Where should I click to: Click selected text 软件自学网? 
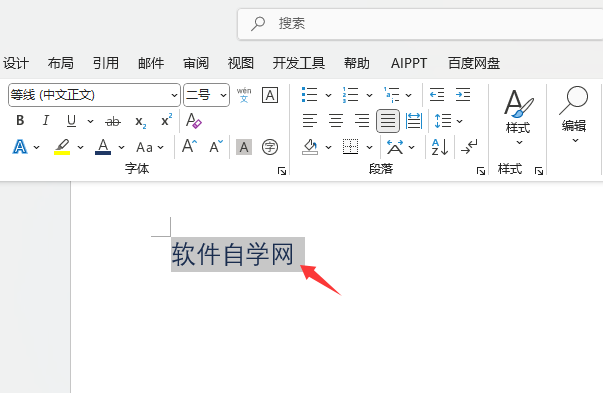click(x=233, y=254)
